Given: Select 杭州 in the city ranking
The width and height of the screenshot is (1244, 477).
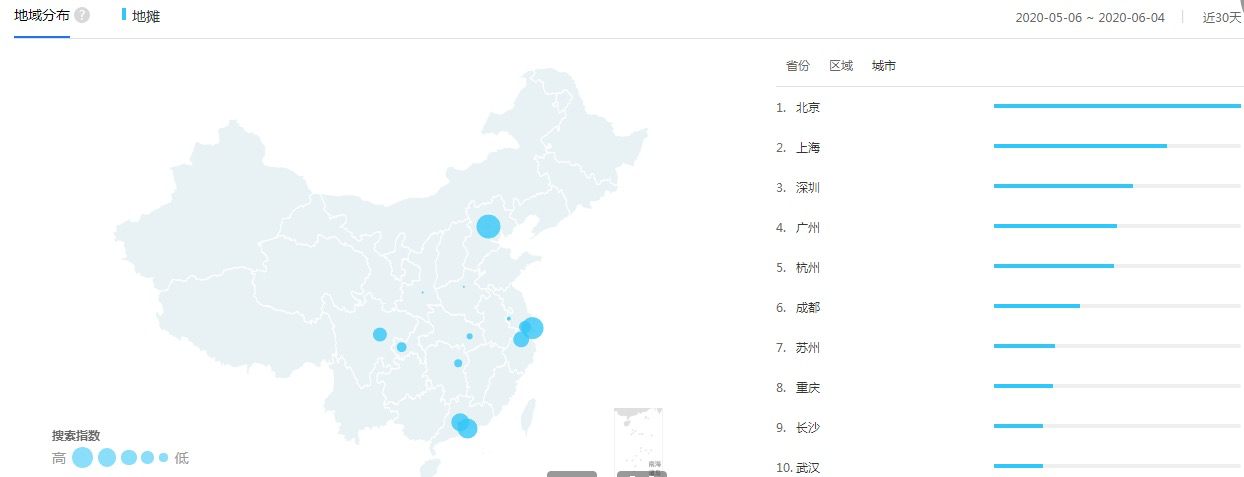Looking at the screenshot, I should pyautogui.click(x=808, y=267).
